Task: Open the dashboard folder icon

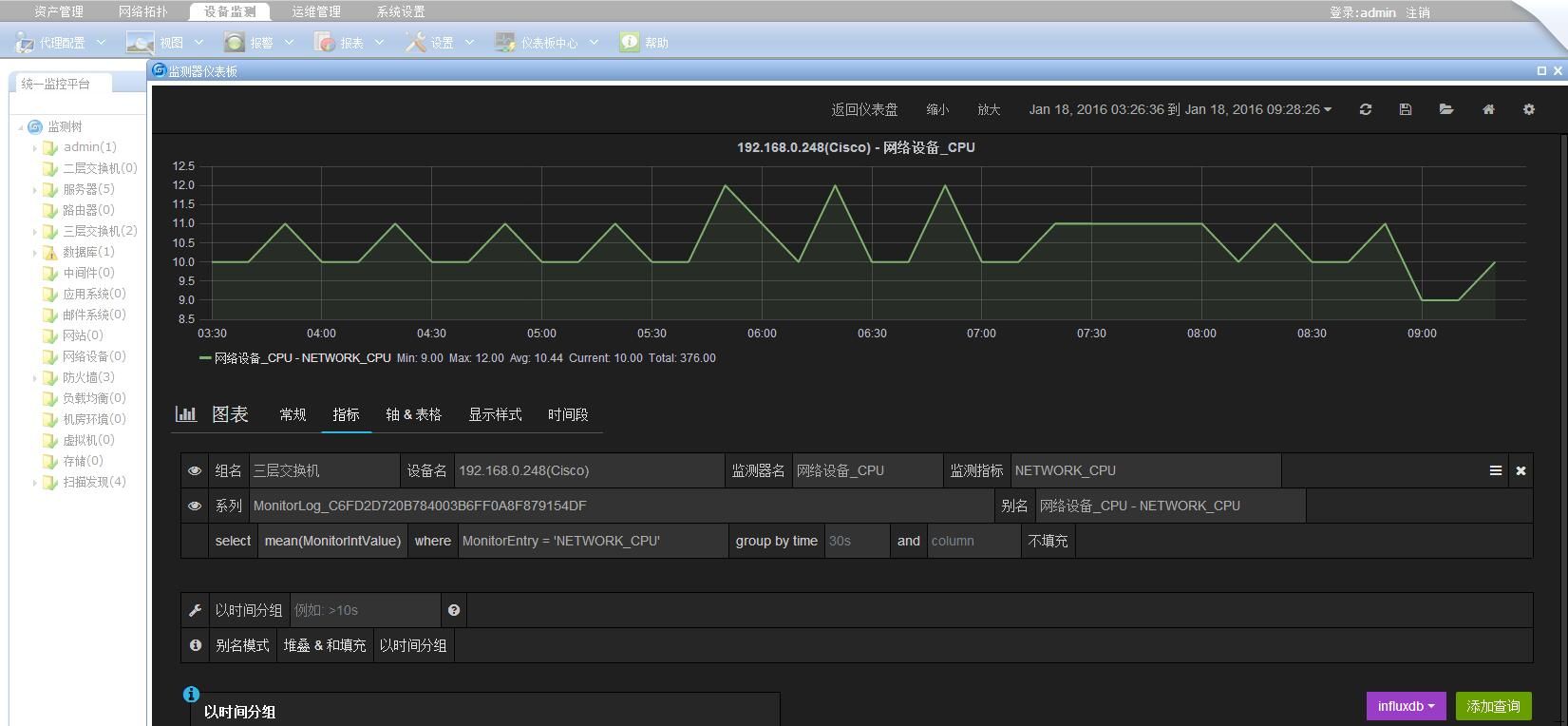Action: [x=1446, y=109]
